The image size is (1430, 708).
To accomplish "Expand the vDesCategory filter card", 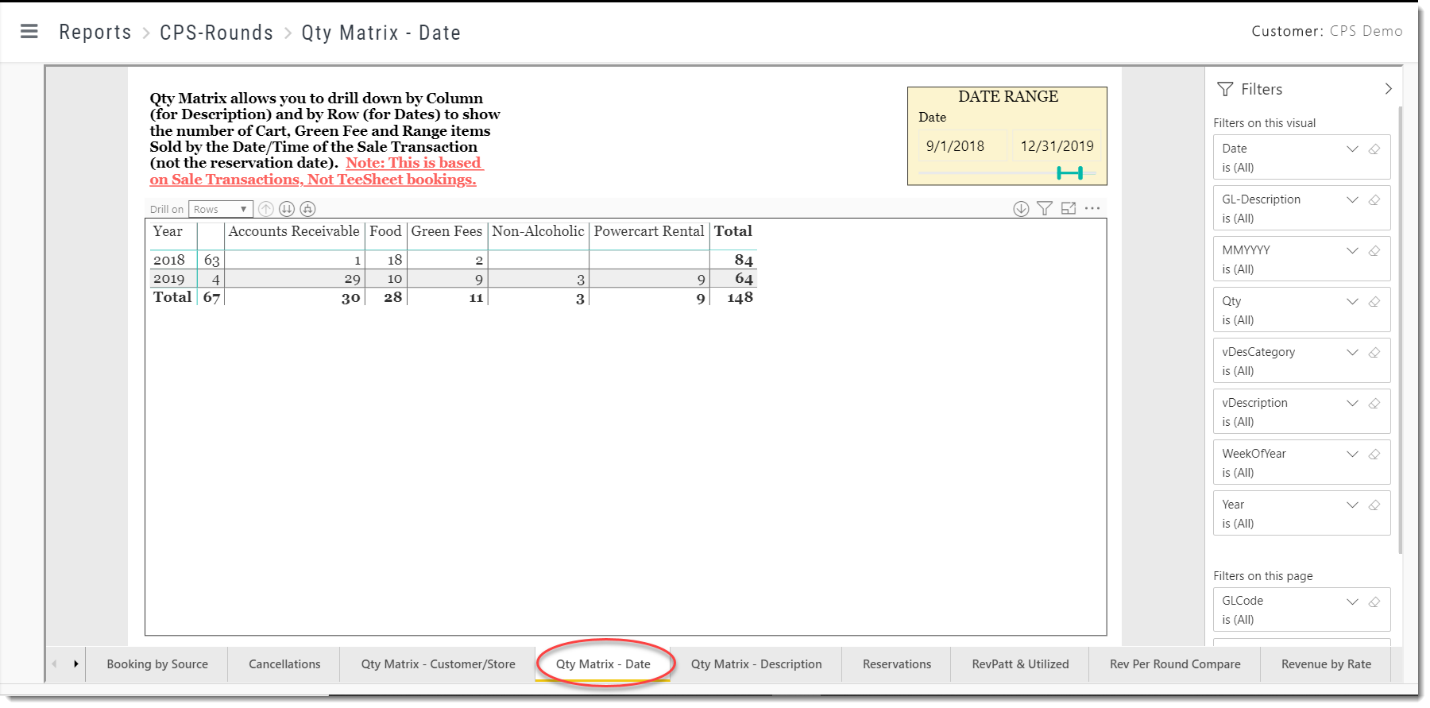I will (1352, 352).
